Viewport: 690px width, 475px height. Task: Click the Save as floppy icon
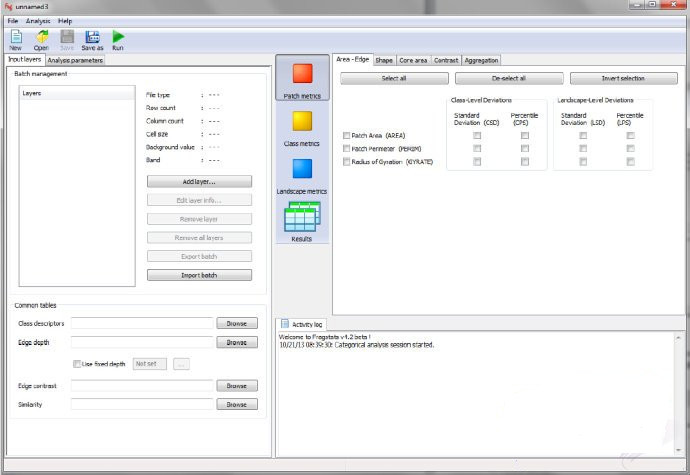pos(92,37)
